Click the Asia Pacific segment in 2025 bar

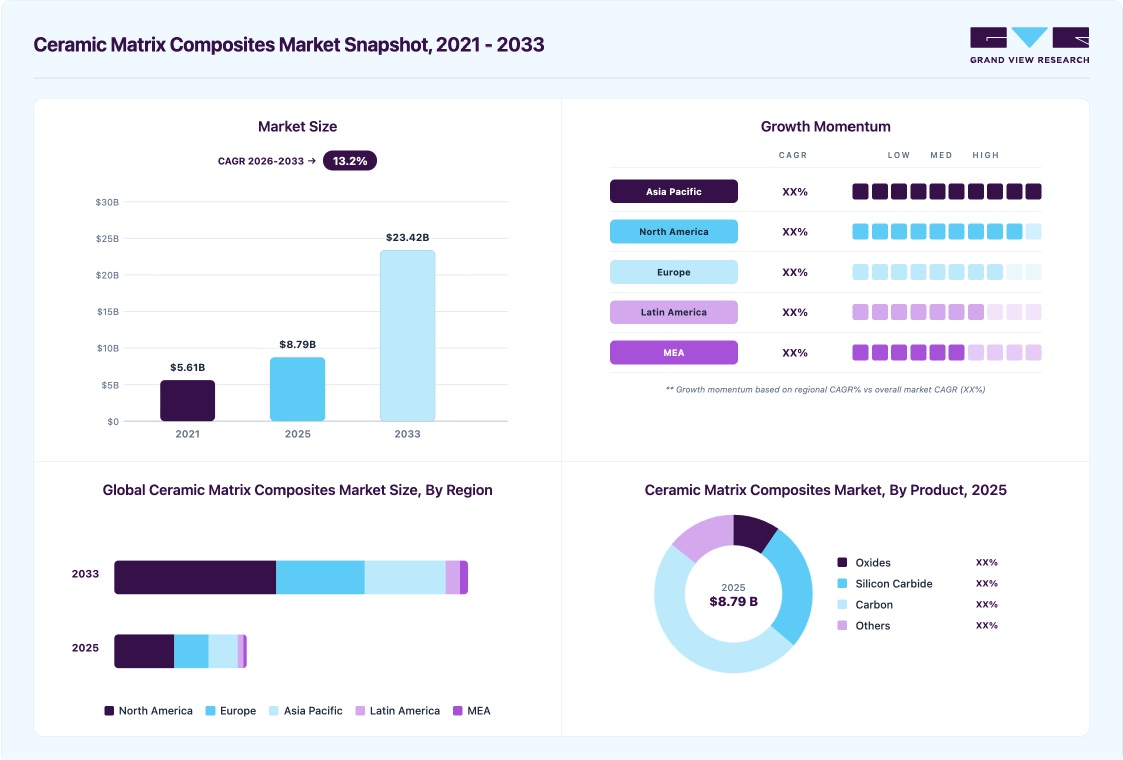pos(223,651)
